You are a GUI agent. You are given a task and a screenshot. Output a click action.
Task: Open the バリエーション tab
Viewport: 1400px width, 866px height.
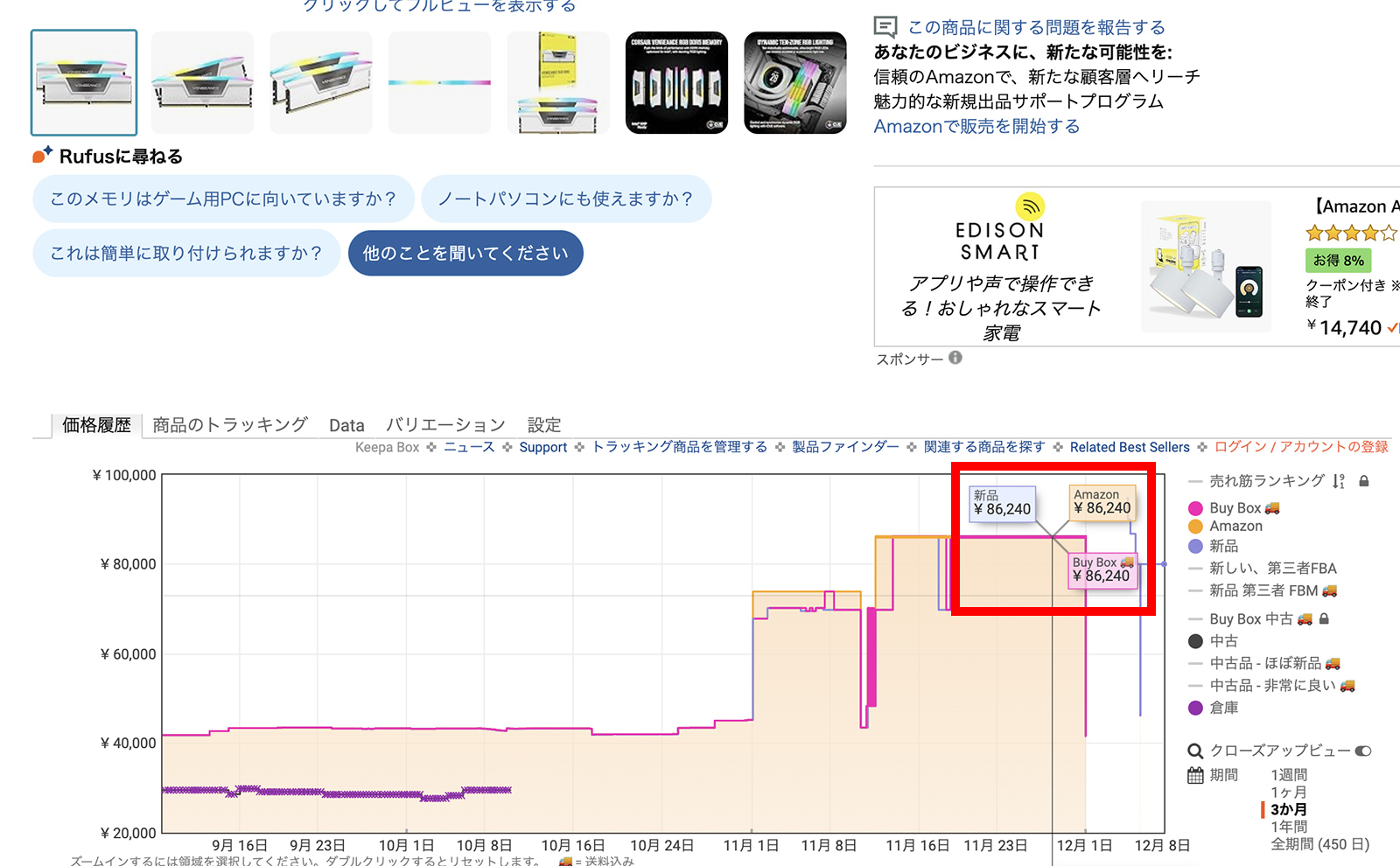coord(445,425)
